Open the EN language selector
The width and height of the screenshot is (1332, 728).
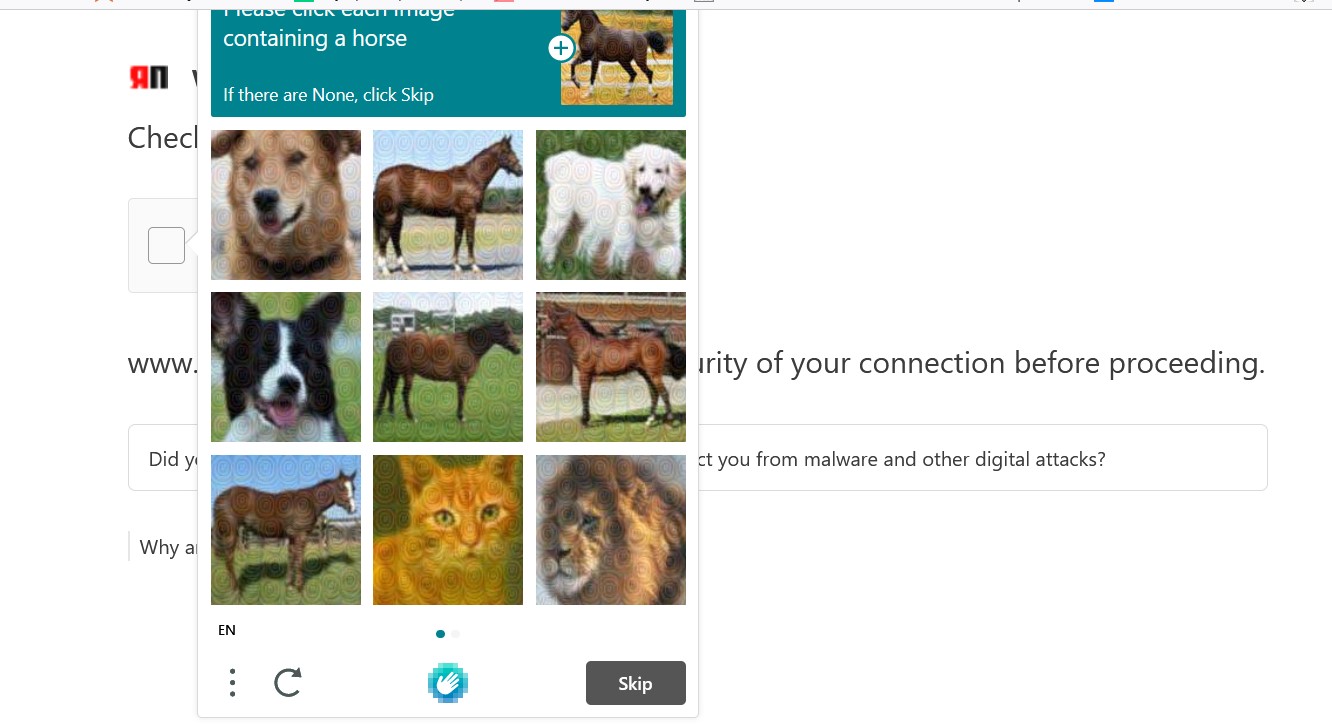(x=227, y=630)
